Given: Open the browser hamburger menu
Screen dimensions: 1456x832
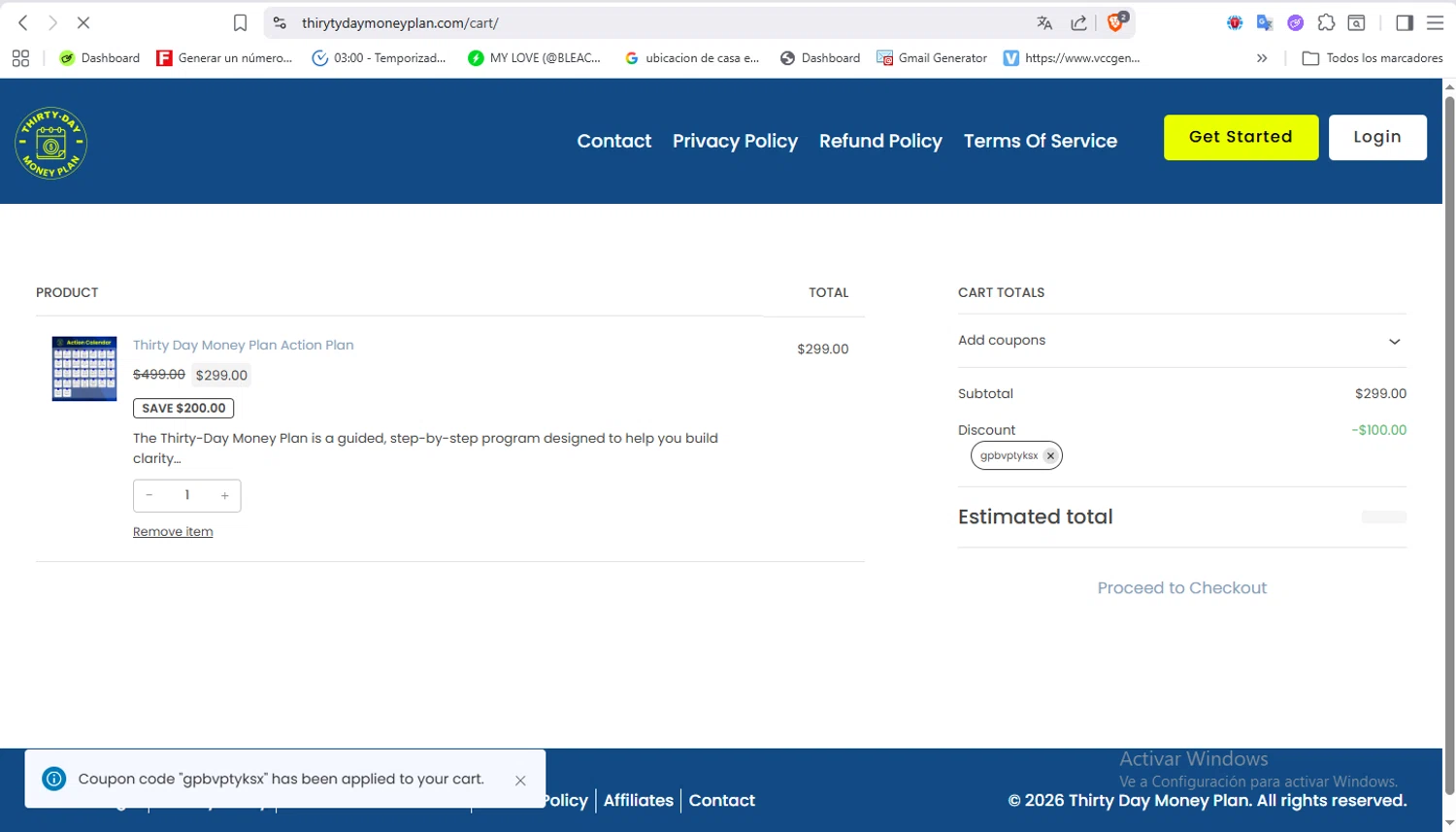Looking at the screenshot, I should tap(1435, 22).
